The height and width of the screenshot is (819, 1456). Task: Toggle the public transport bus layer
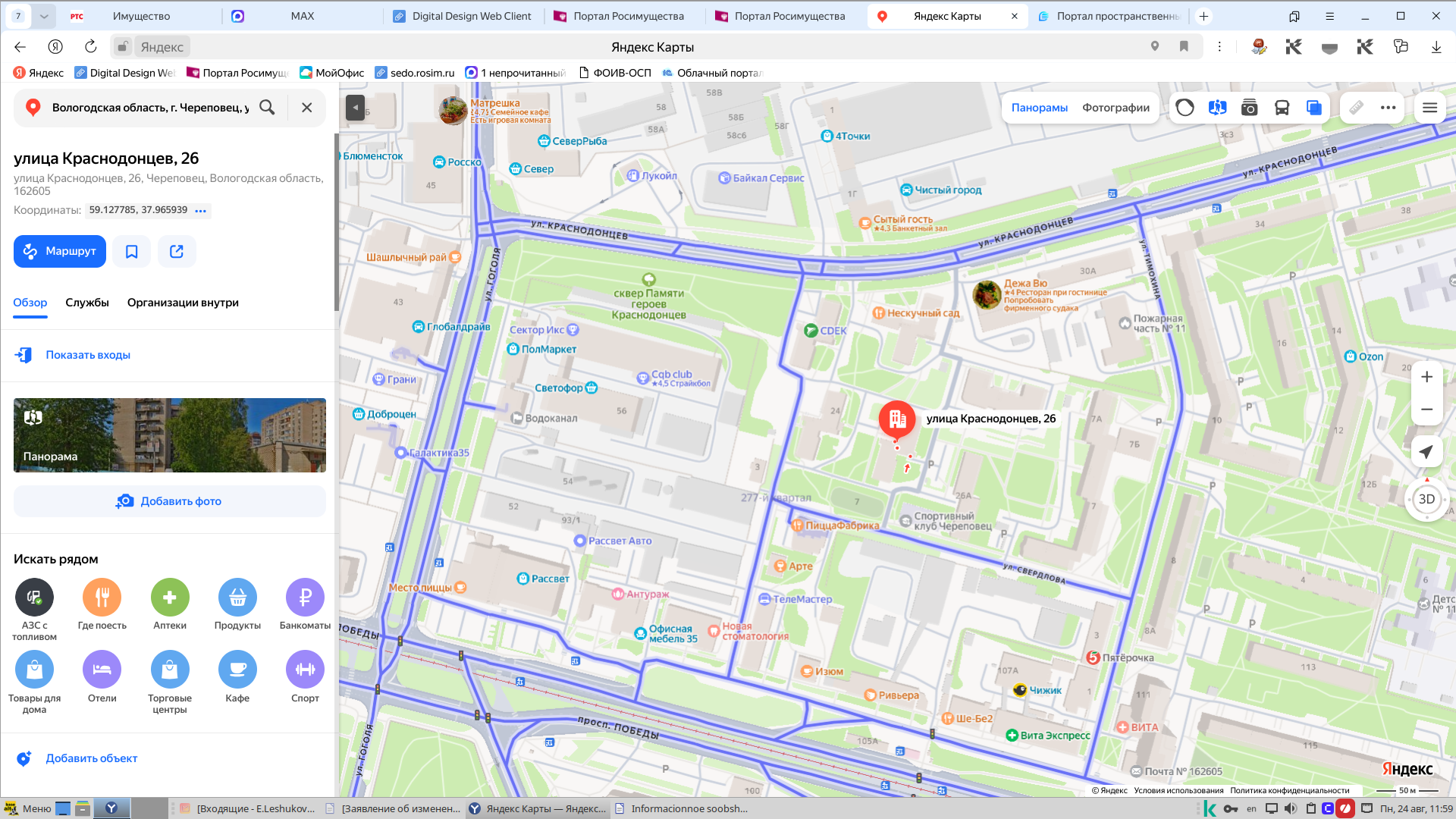point(1282,108)
